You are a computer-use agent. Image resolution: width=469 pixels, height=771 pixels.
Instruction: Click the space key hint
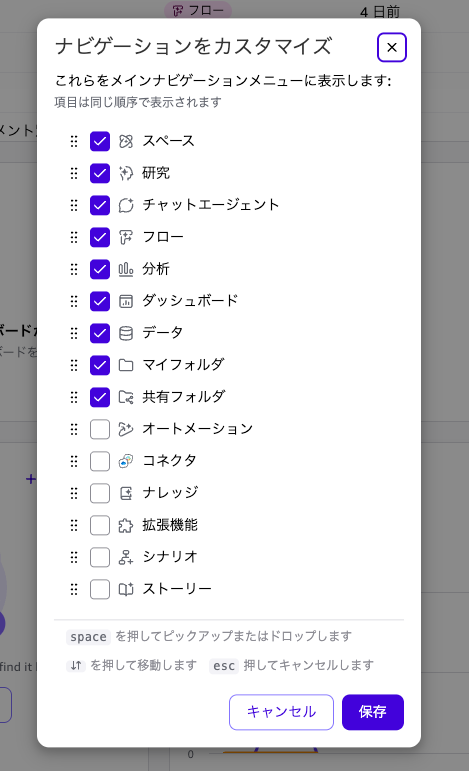point(88,637)
